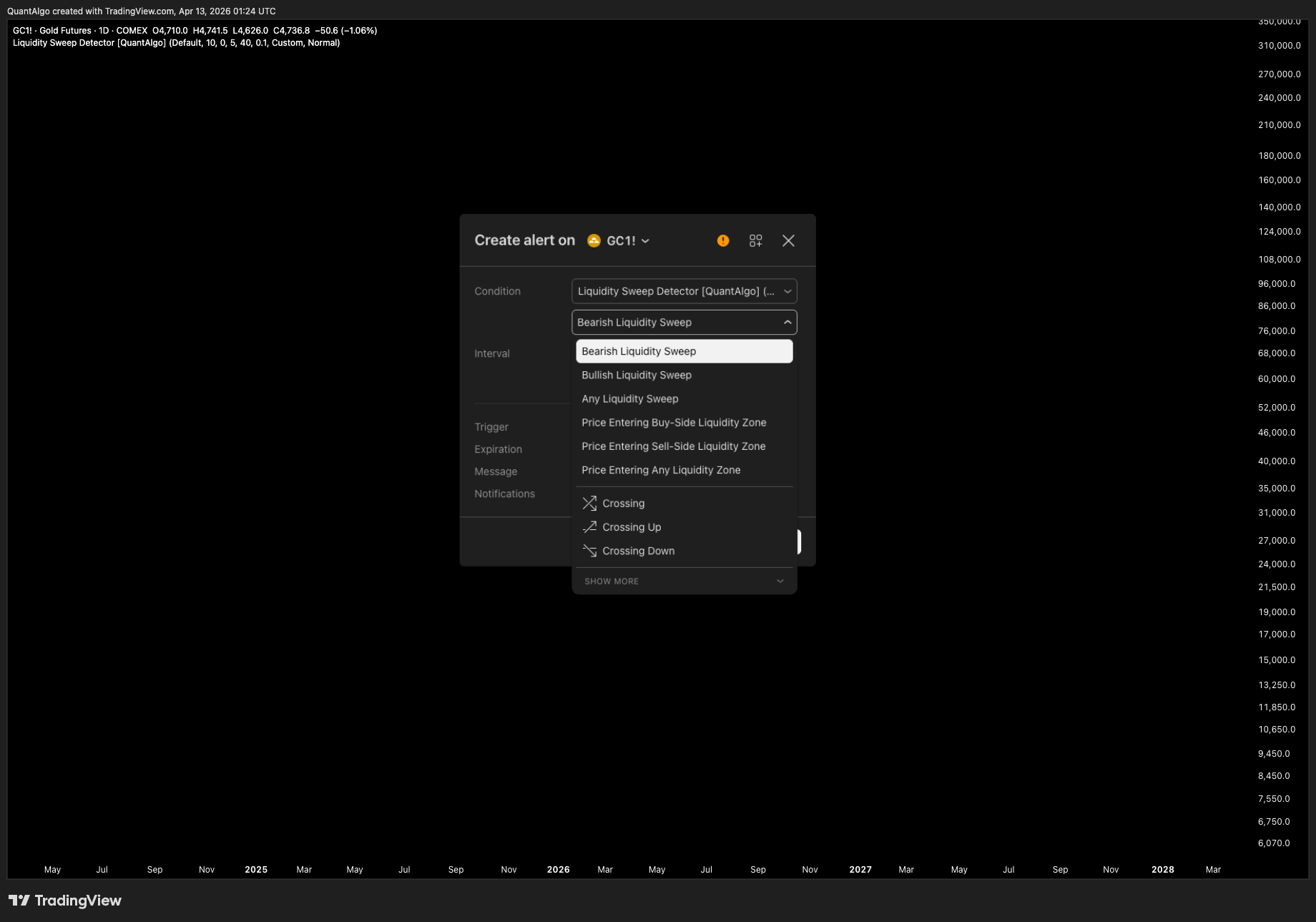Expand the SHOW MORE list
The image size is (1316, 922).
tap(684, 582)
